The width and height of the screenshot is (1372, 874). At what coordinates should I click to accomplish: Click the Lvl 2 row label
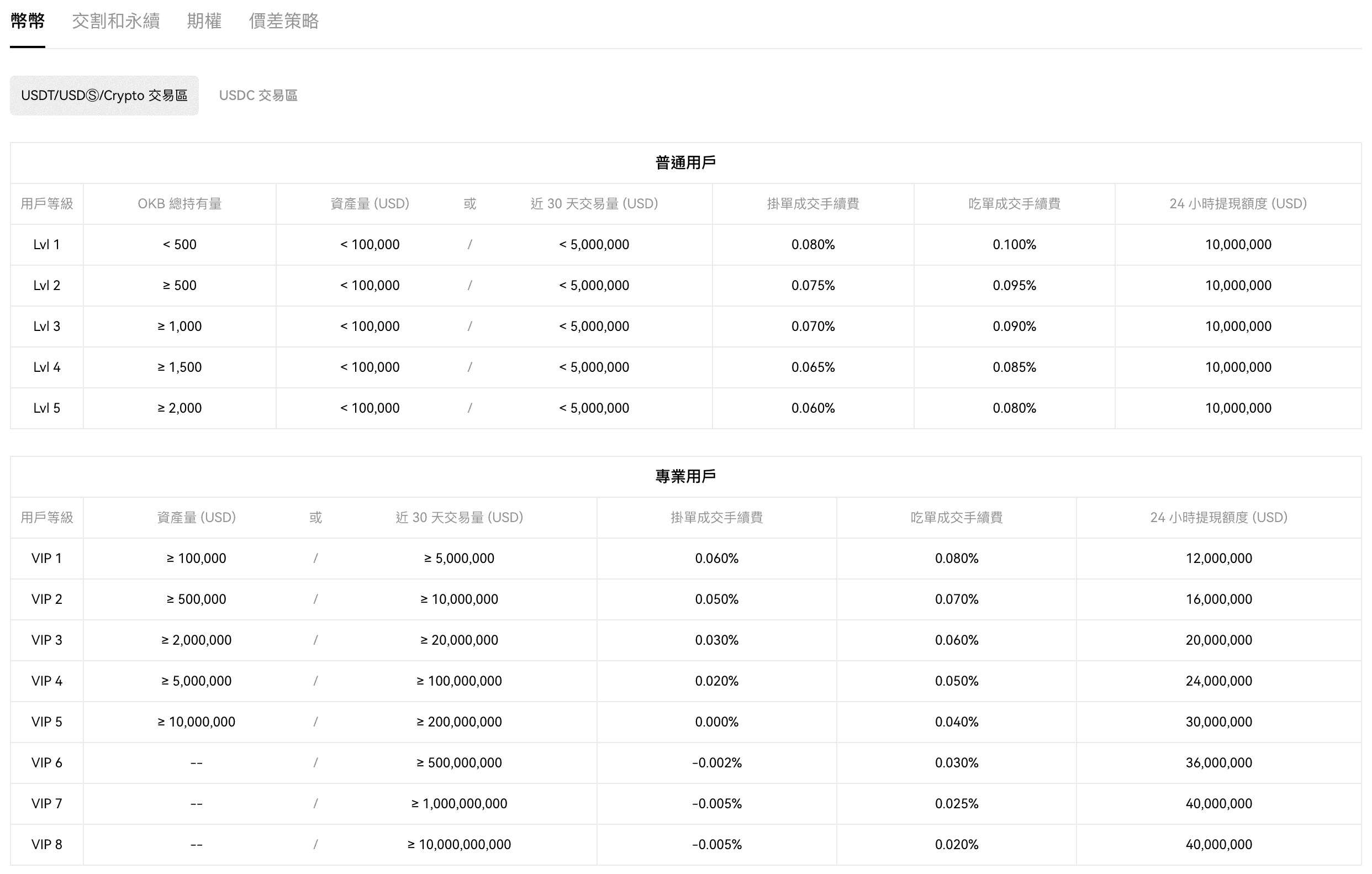tap(47, 286)
